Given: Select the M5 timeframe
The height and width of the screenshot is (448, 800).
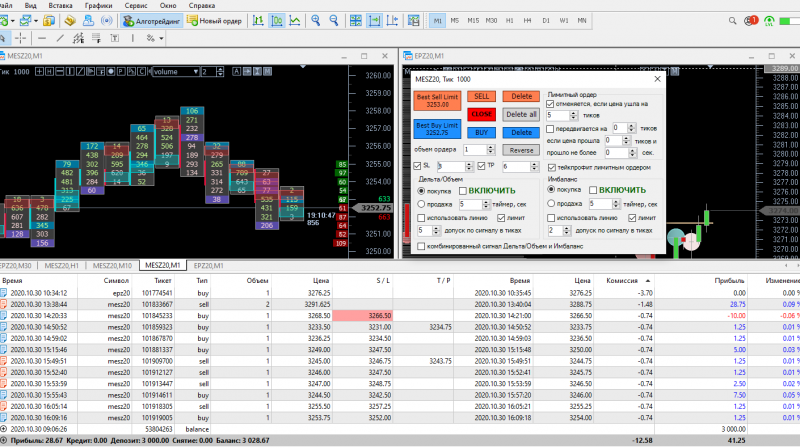Looking at the screenshot, I should [x=455, y=21].
